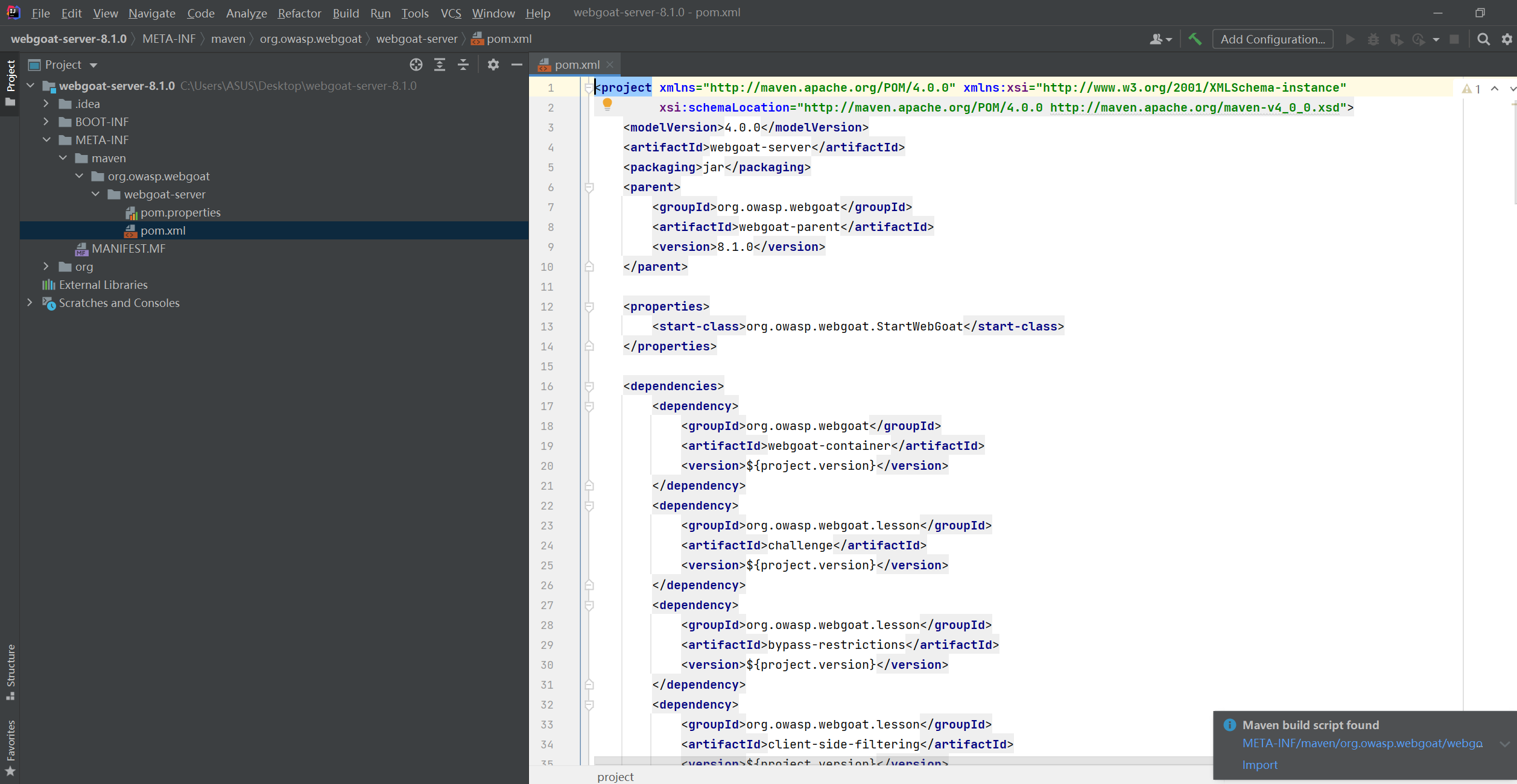The image size is (1517, 784).
Task: Click the yellow intention lightbulb icon
Action: coord(607,104)
